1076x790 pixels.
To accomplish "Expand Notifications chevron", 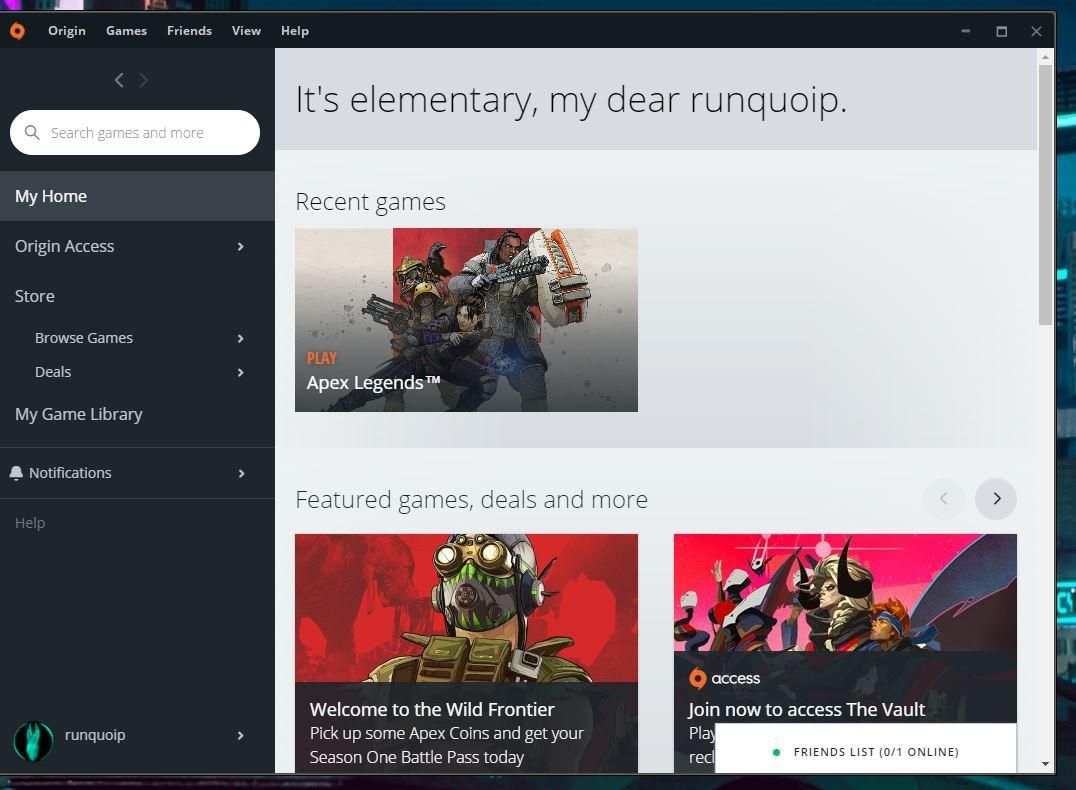I will click(x=241, y=474).
